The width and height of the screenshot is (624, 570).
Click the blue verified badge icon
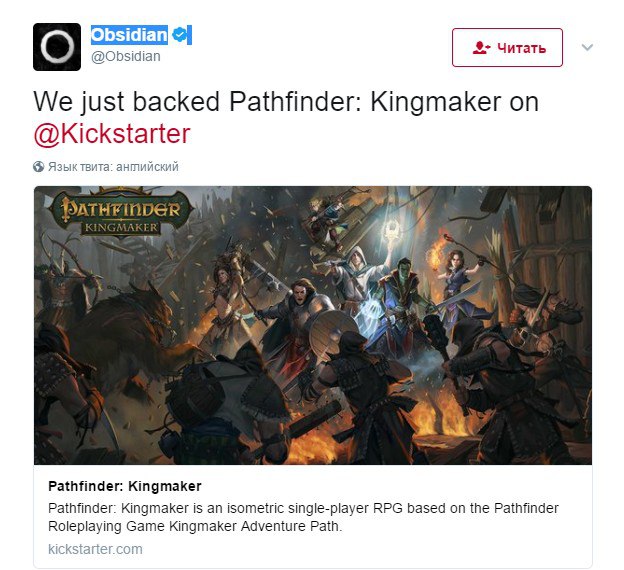pyautogui.click(x=179, y=35)
